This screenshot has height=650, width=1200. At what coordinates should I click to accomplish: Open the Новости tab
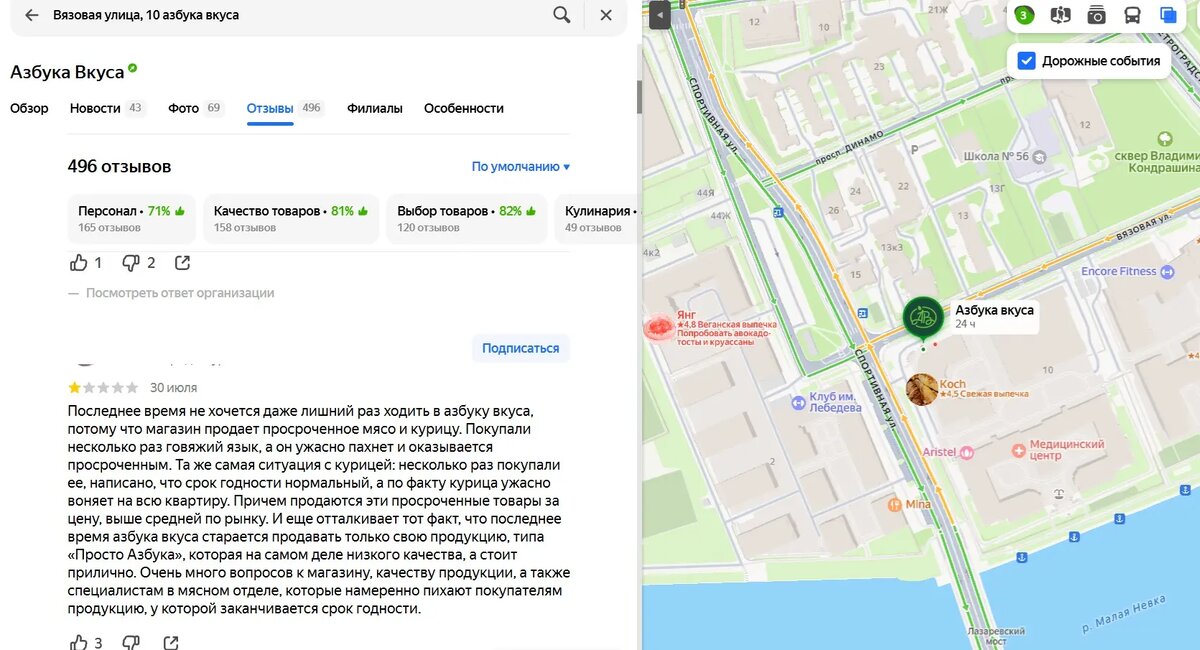click(x=107, y=108)
